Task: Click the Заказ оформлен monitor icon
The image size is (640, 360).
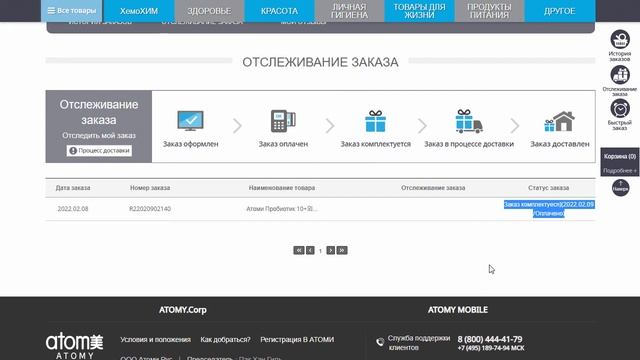Action: (x=190, y=120)
